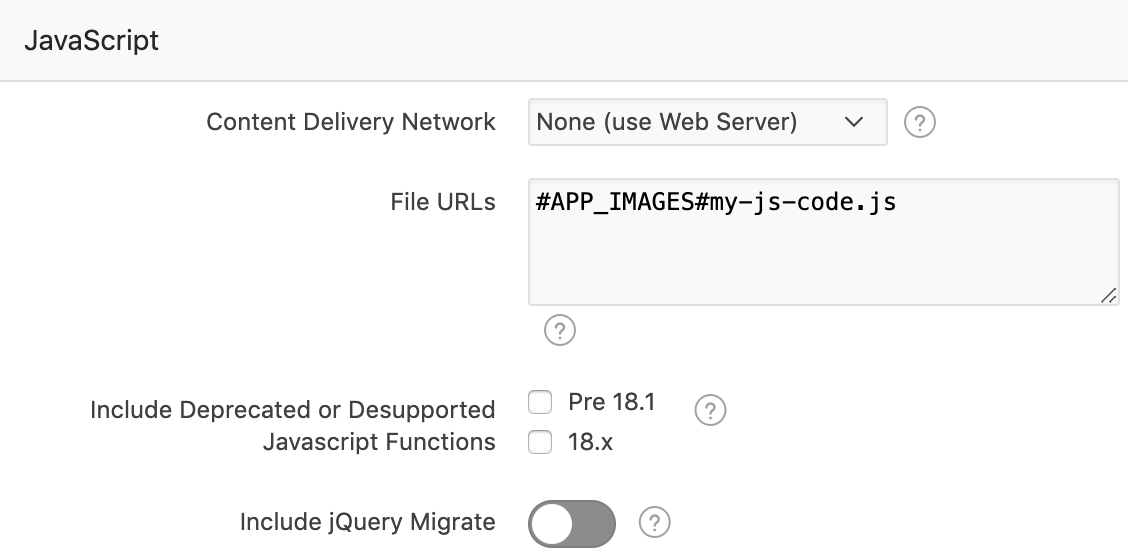Click the #APP_IMAGES#my-js-code.js text
Image resolution: width=1128 pixels, height=558 pixels.
tap(716, 203)
